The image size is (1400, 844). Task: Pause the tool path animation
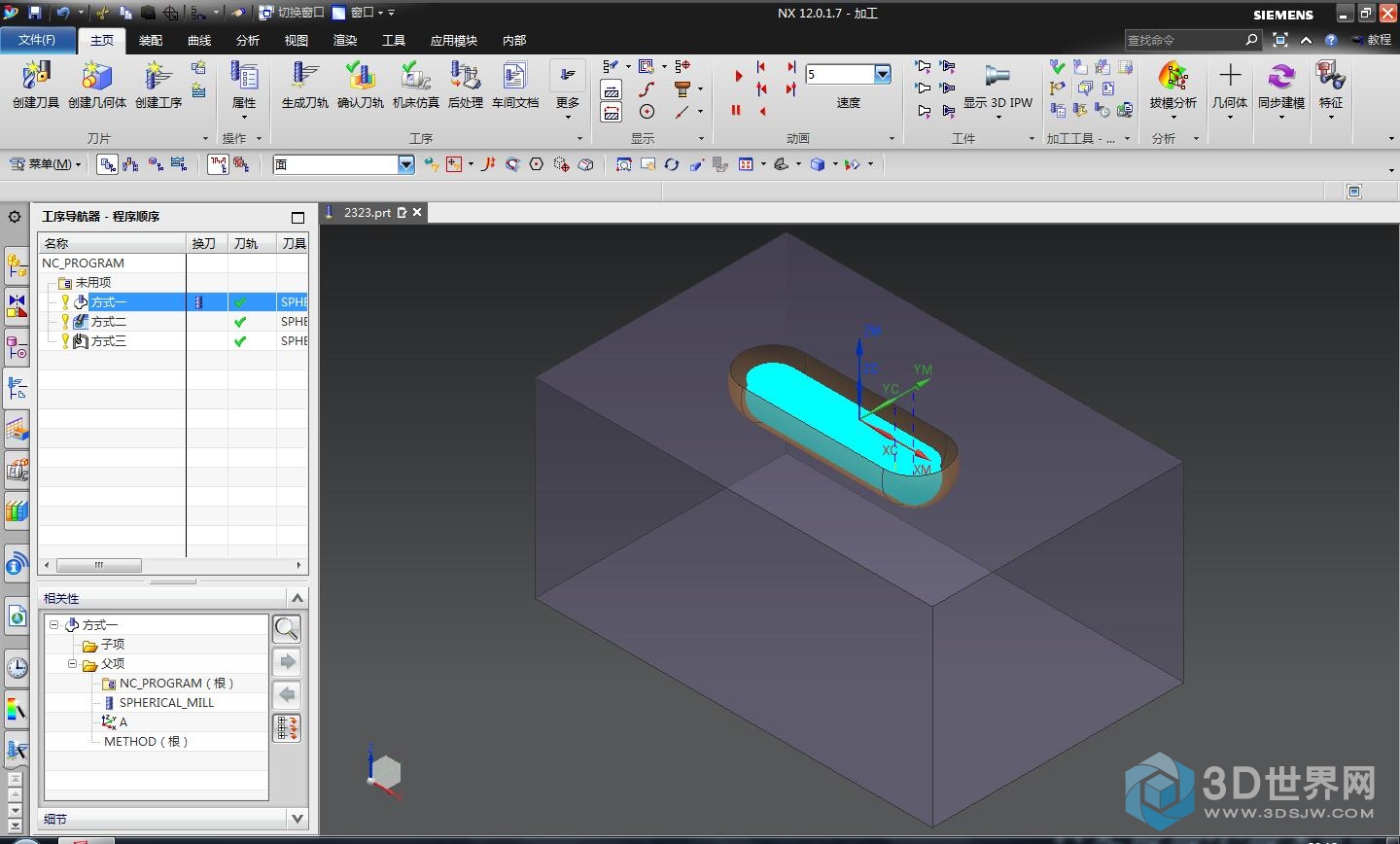736,110
